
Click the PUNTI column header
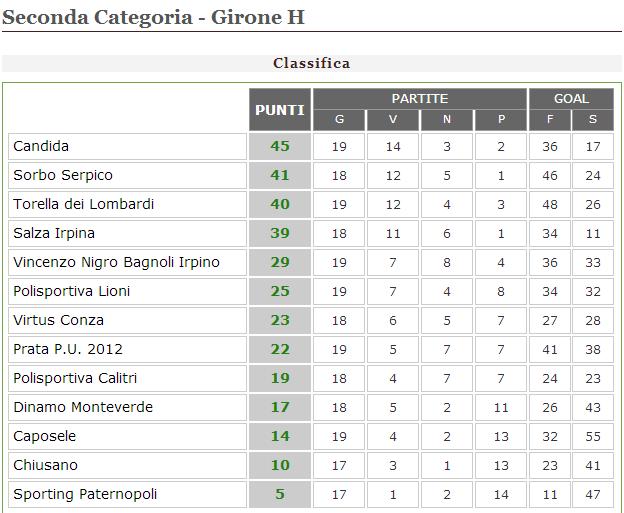(x=280, y=110)
